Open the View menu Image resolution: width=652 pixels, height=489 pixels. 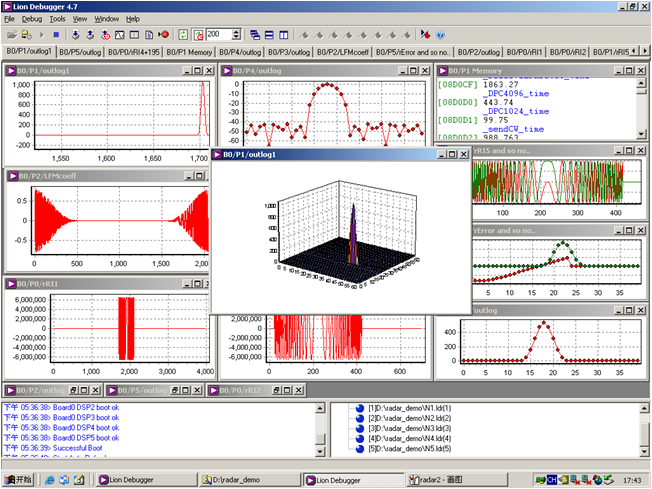[x=80, y=19]
